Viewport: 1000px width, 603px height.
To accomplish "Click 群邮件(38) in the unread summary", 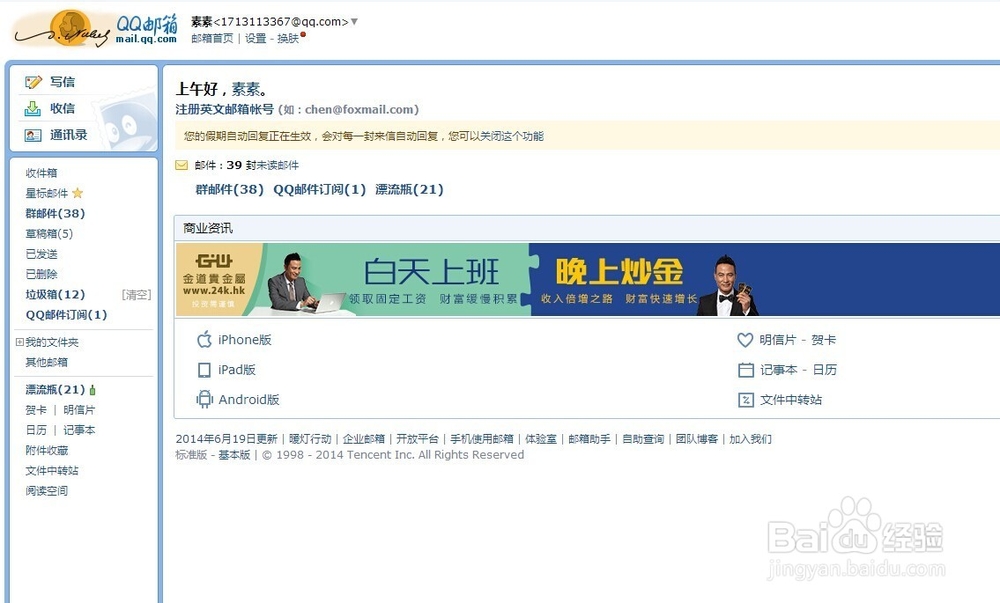I will coord(230,189).
